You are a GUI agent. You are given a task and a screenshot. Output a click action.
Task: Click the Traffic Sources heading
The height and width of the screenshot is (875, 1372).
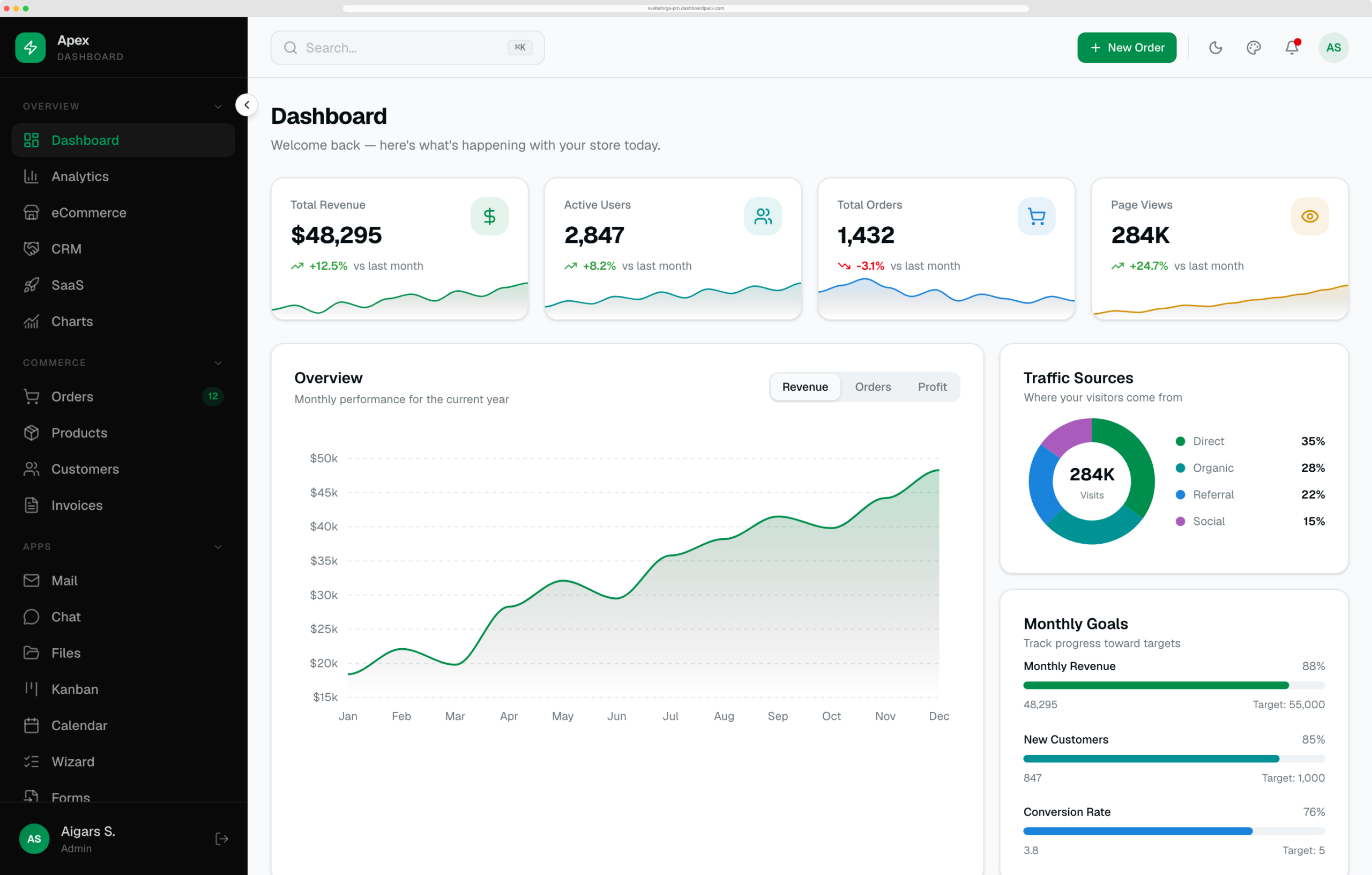pyautogui.click(x=1078, y=378)
